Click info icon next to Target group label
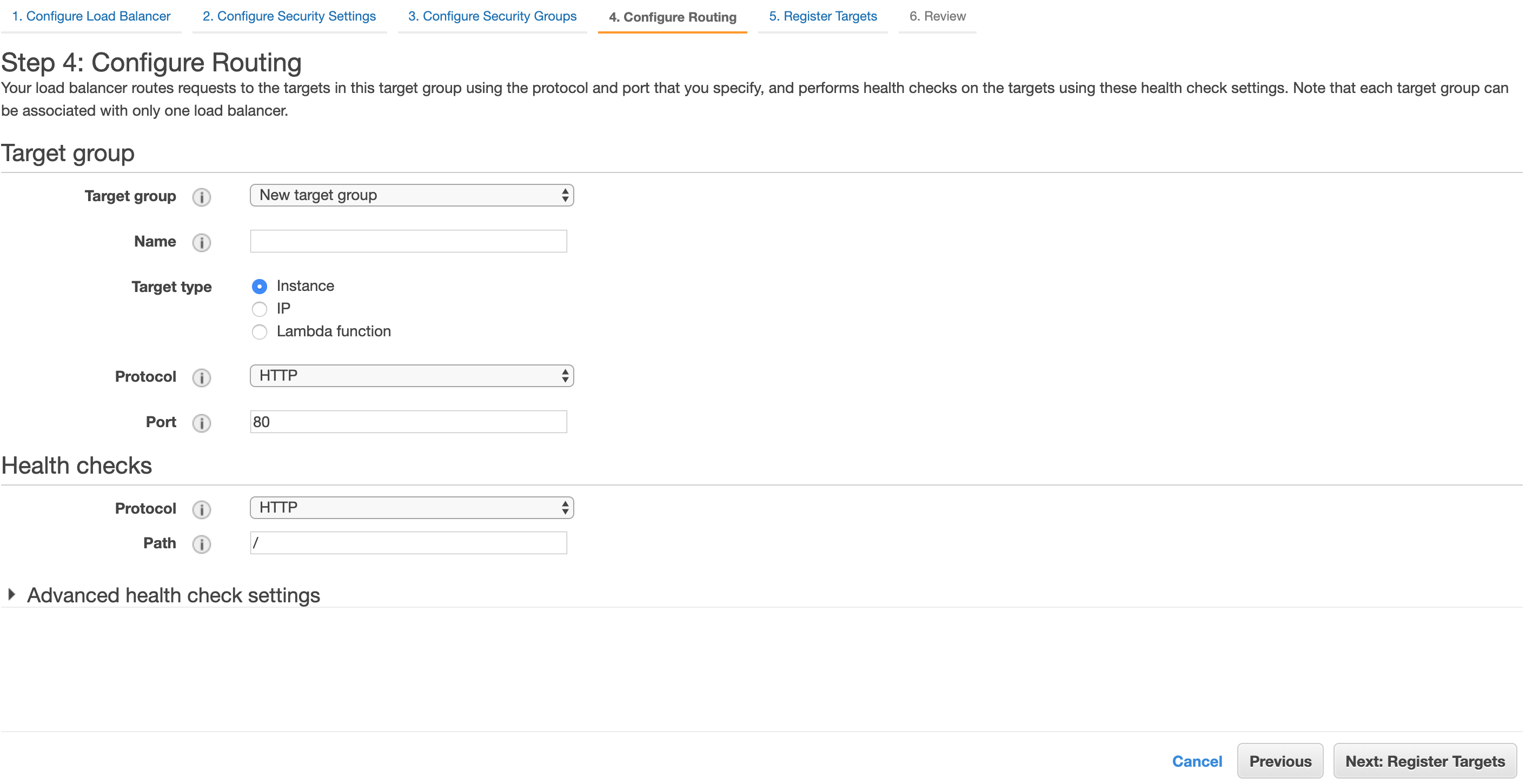This screenshot has height=784, width=1526. click(201, 197)
